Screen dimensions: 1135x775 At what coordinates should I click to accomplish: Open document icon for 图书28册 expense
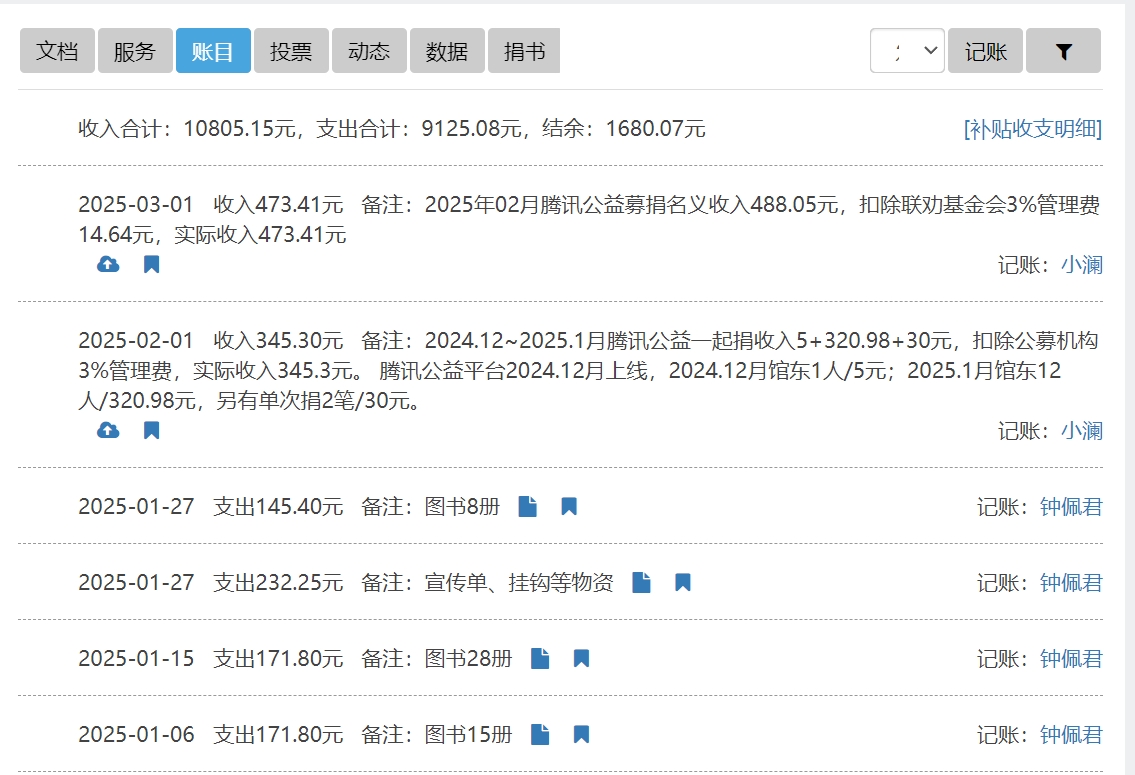(x=540, y=659)
